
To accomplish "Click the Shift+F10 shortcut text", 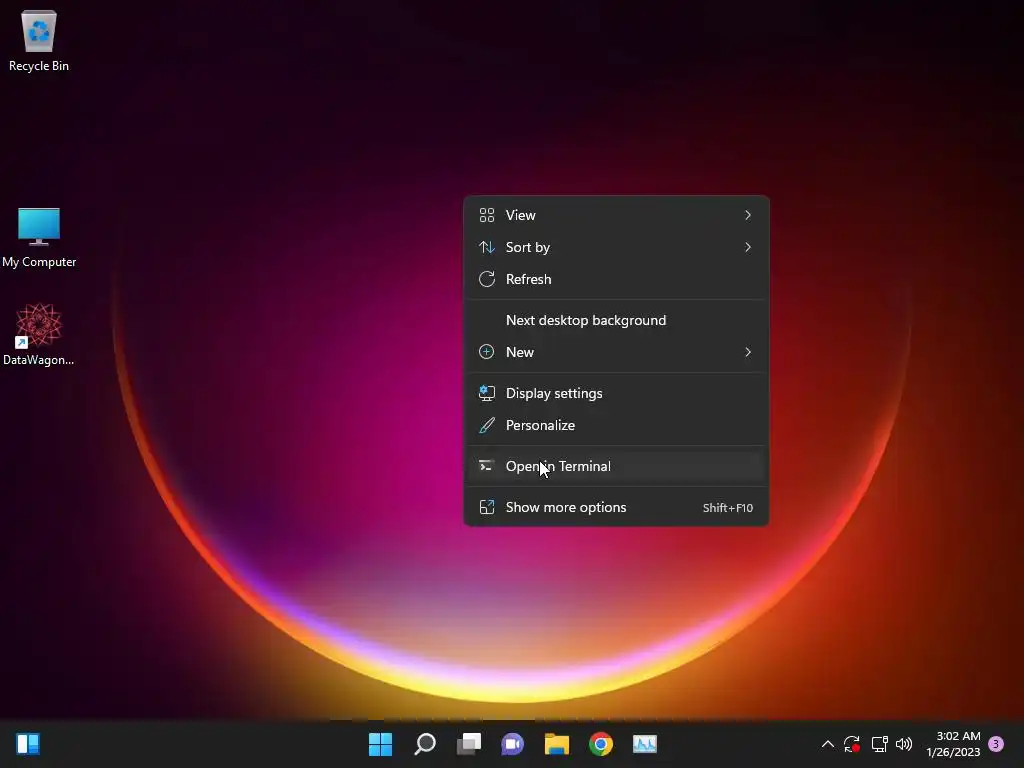I will [x=728, y=508].
